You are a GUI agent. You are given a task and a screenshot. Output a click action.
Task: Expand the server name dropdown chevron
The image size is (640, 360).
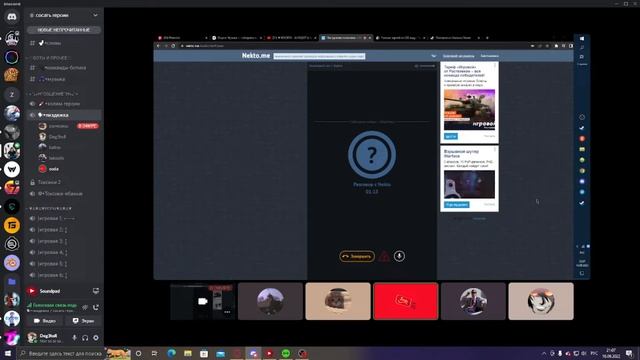point(96,16)
